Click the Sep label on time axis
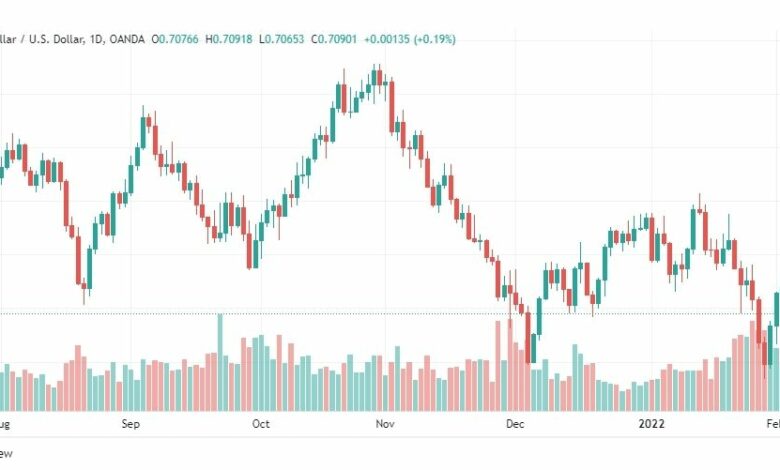This screenshot has width=780, height=470. [130, 424]
